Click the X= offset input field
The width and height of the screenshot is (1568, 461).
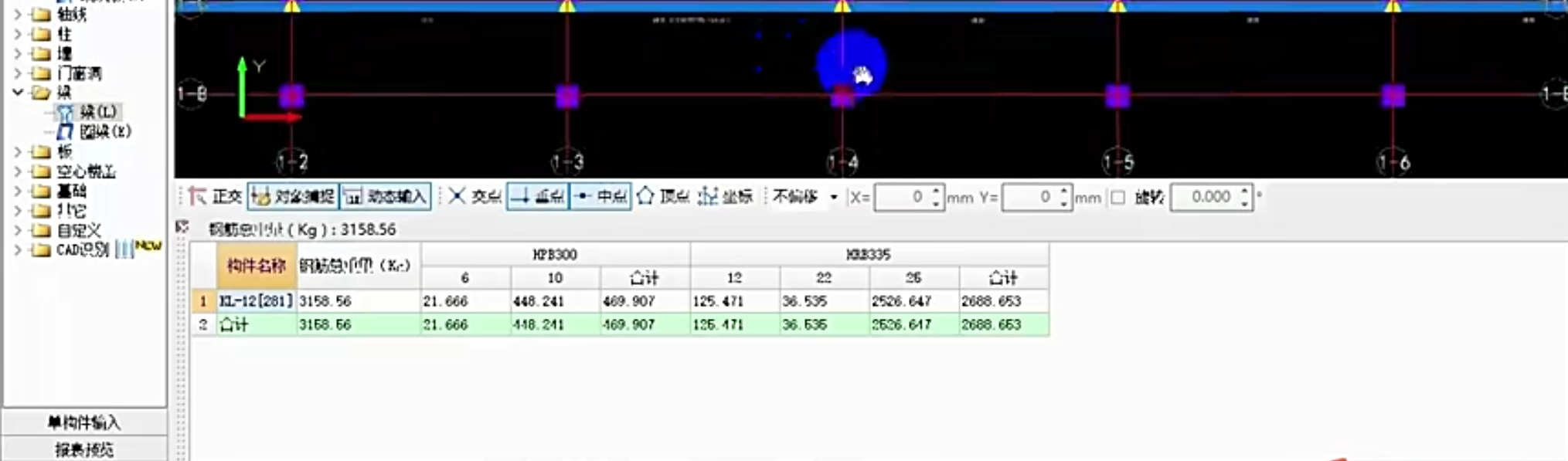click(901, 198)
